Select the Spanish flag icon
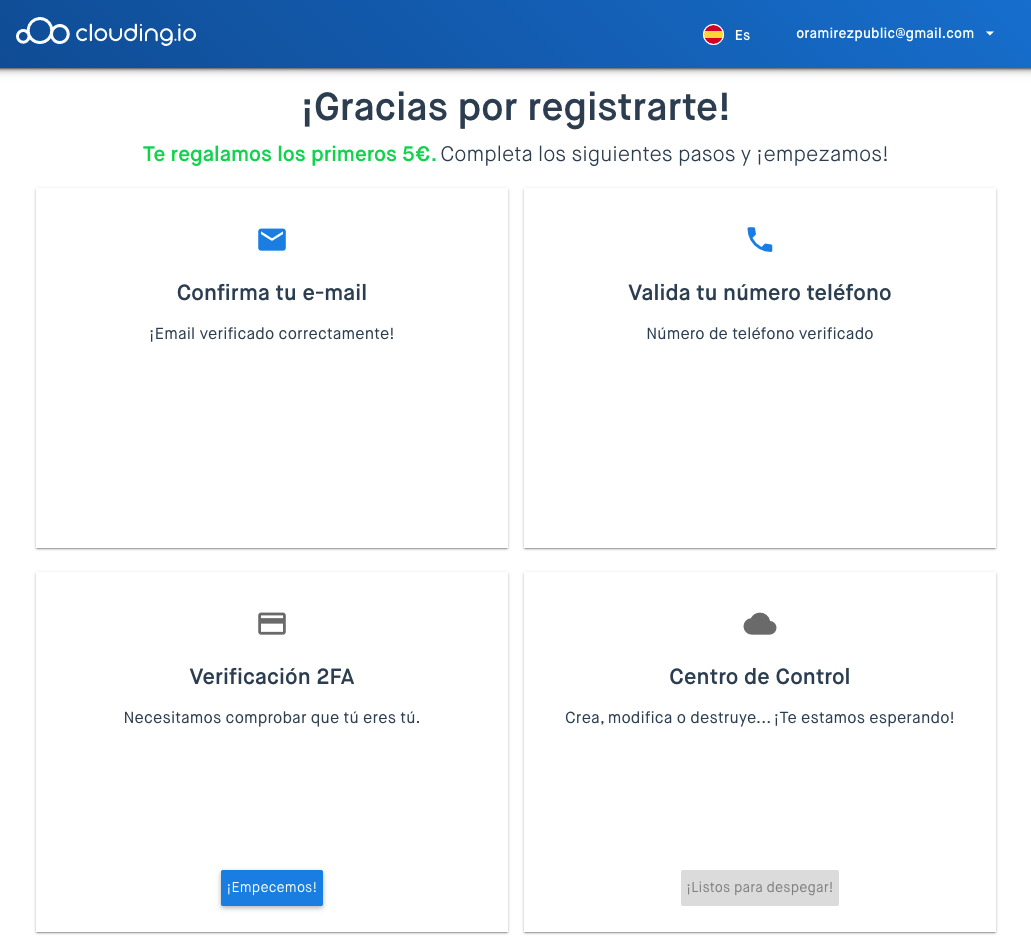 click(x=713, y=34)
